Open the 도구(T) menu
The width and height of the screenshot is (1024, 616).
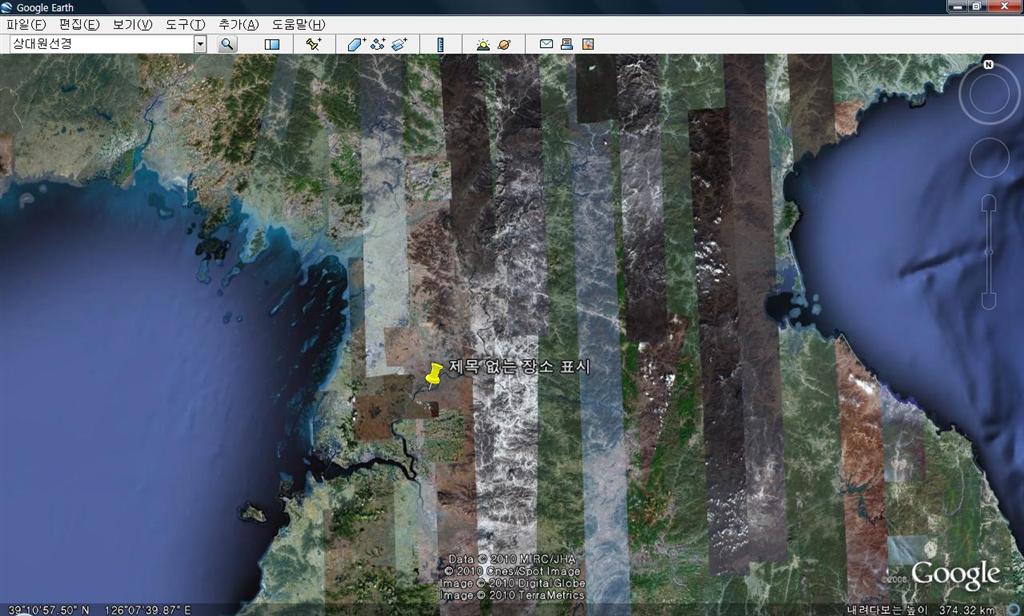(x=185, y=25)
